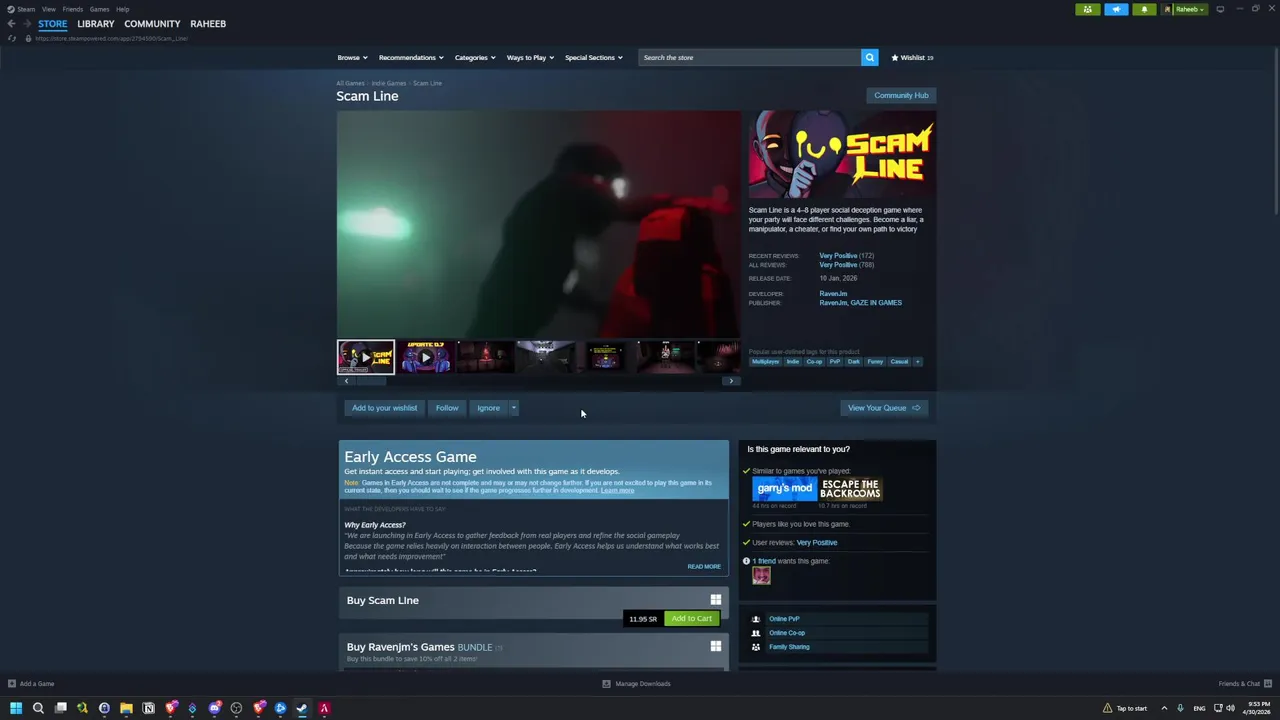Select the Official Trailer video thumbnail
Viewport: 1280px width, 720px height.
[x=366, y=357]
